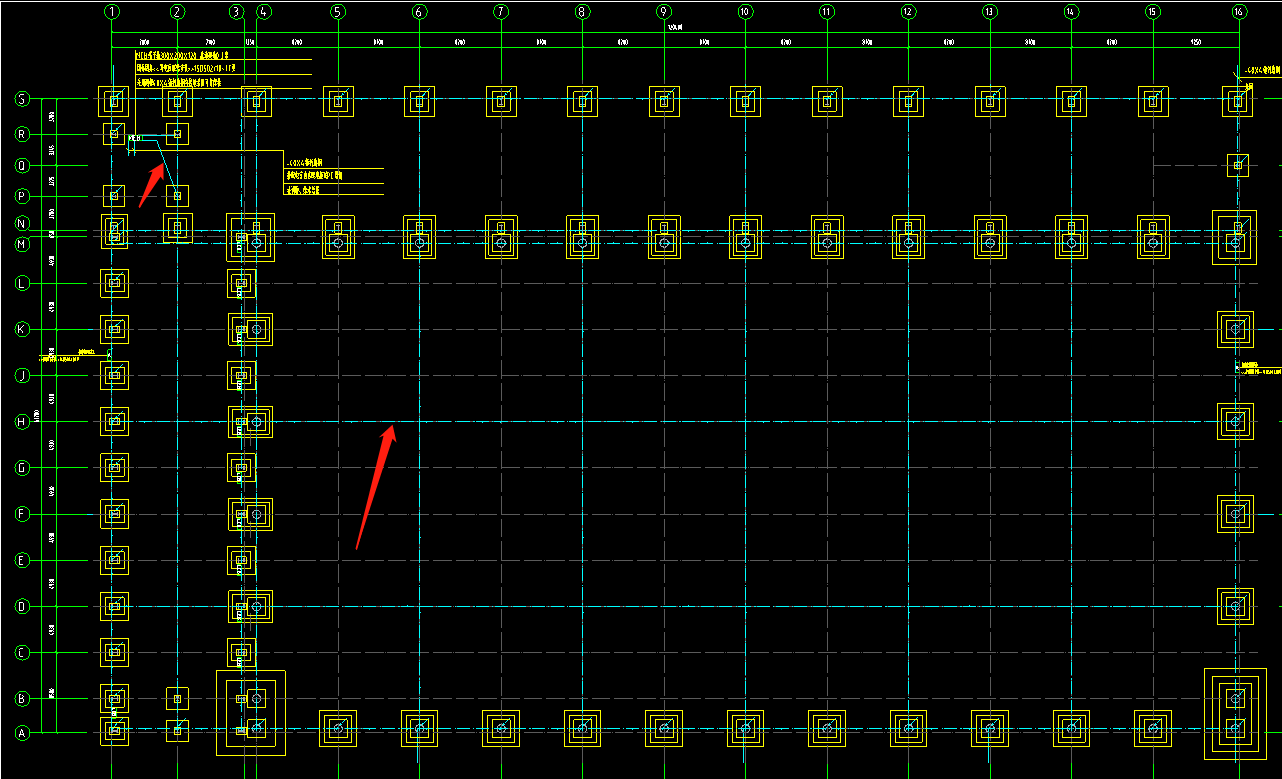Pick the row axis bubble labeled E
The width and height of the screenshot is (1282, 779).
coord(21,560)
